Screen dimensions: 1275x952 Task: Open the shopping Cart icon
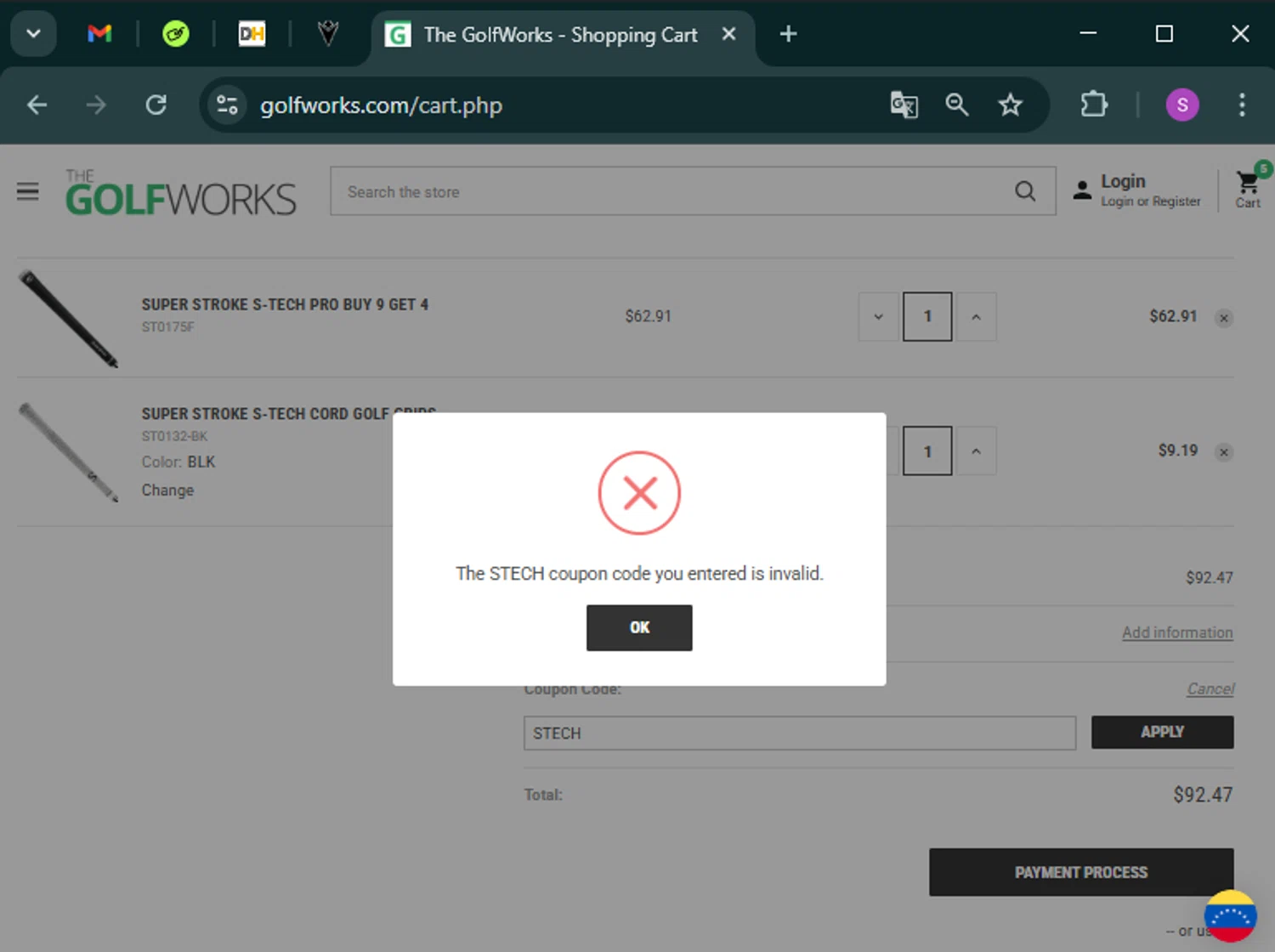(x=1248, y=187)
